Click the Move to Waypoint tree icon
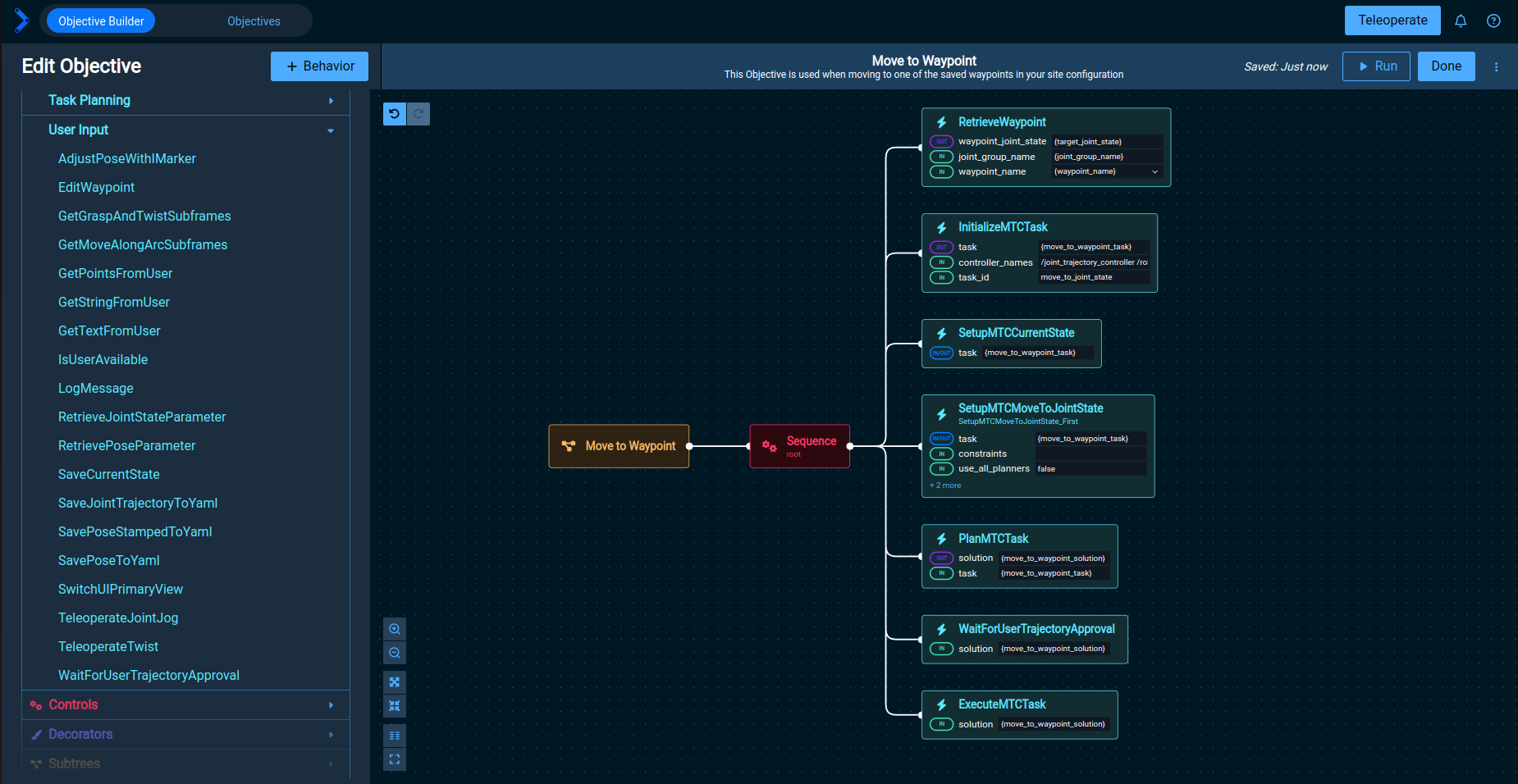 coord(569,446)
